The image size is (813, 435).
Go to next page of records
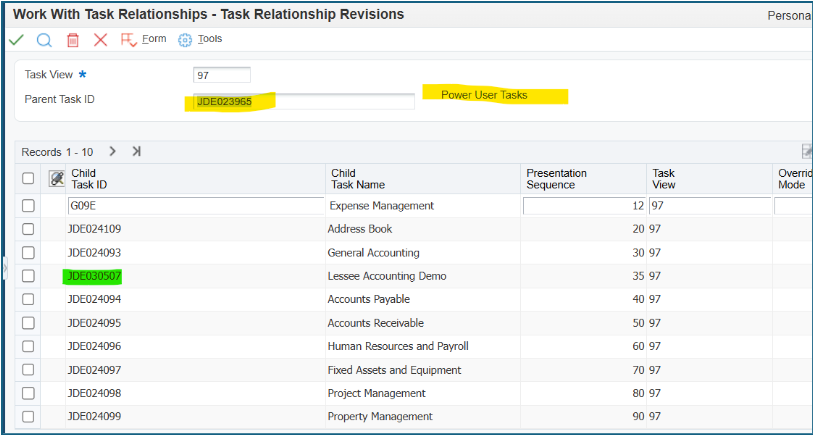pyautogui.click(x=113, y=151)
